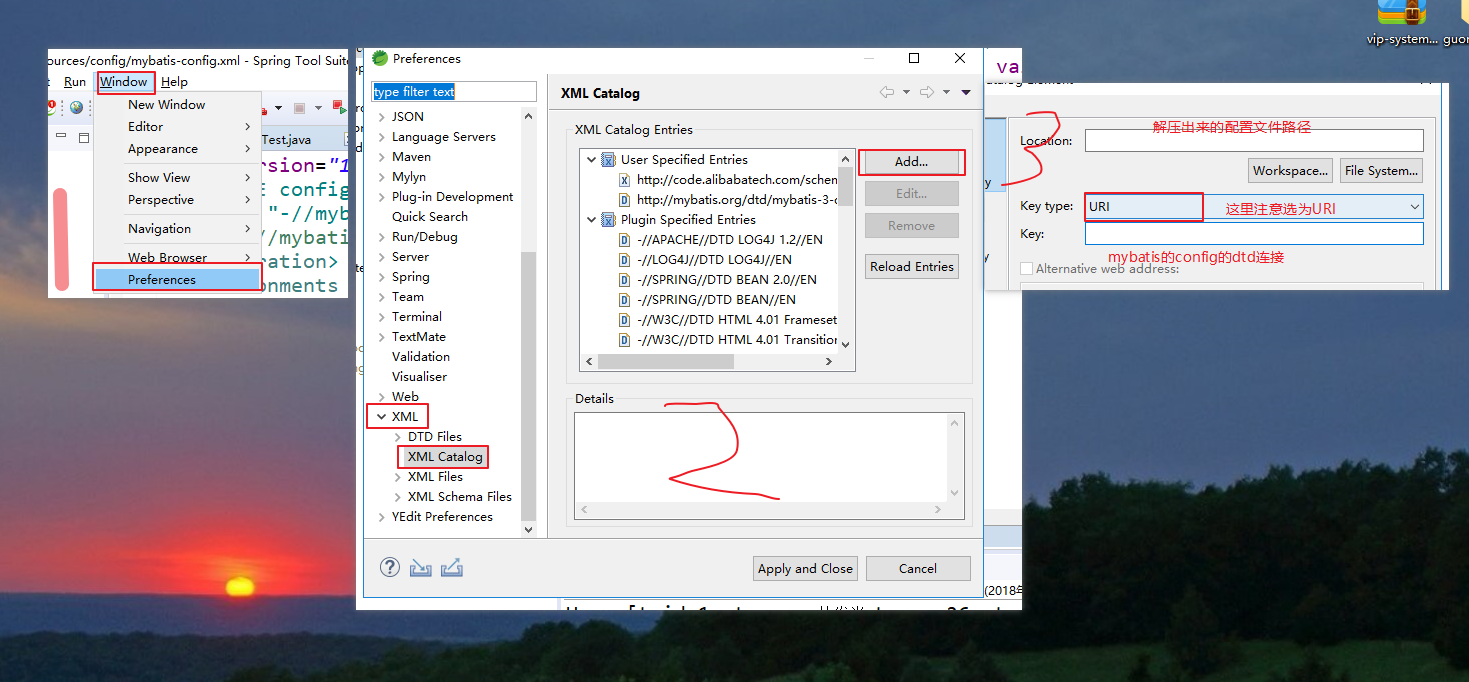Open the Window menu
1469x682 pixels.
pos(124,82)
